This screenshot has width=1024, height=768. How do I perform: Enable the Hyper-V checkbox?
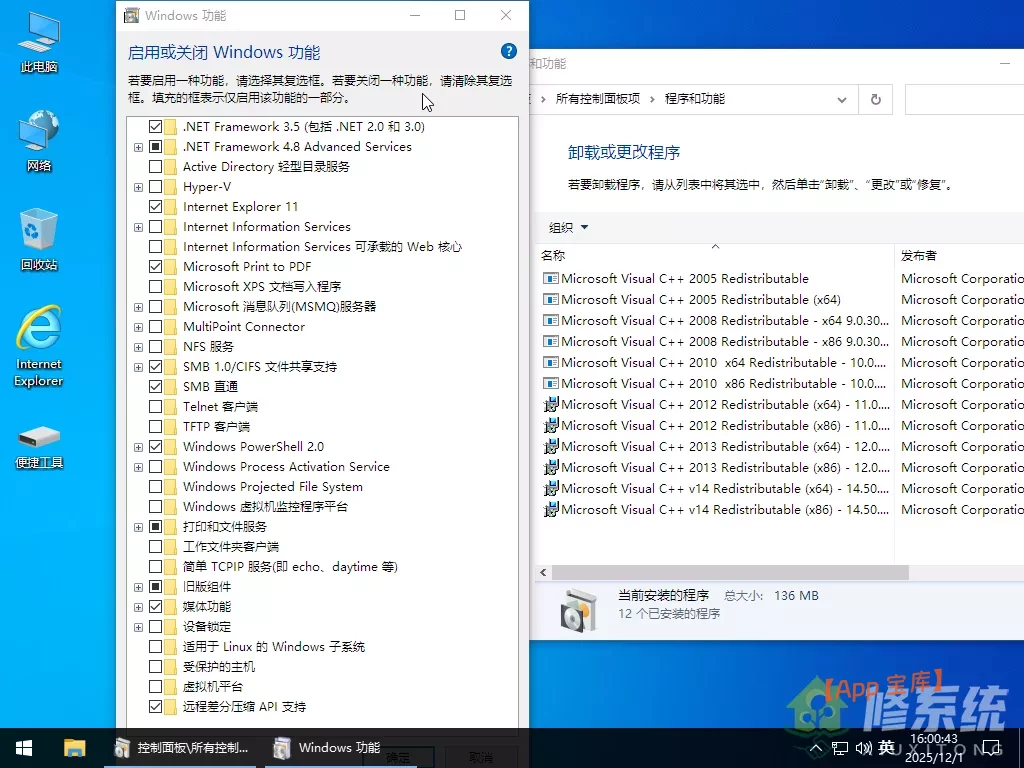(x=155, y=187)
